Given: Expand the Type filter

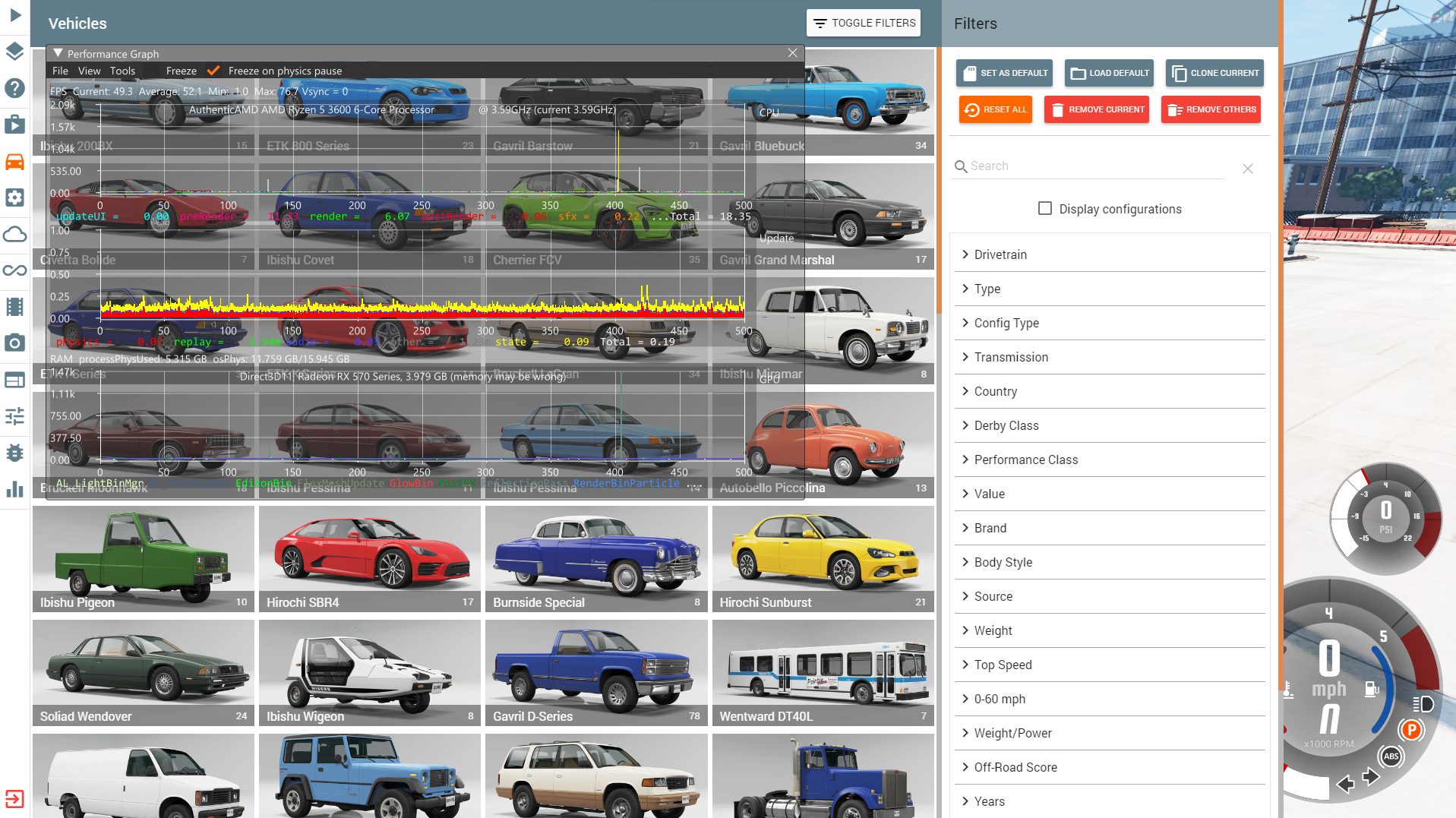Looking at the screenshot, I should (1110, 289).
